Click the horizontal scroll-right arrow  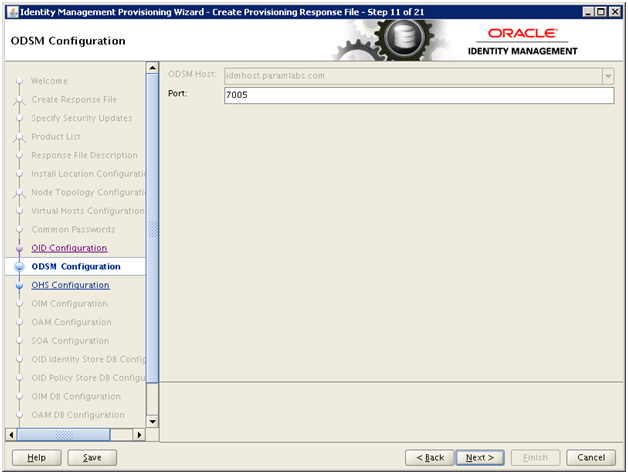pyautogui.click(x=139, y=435)
